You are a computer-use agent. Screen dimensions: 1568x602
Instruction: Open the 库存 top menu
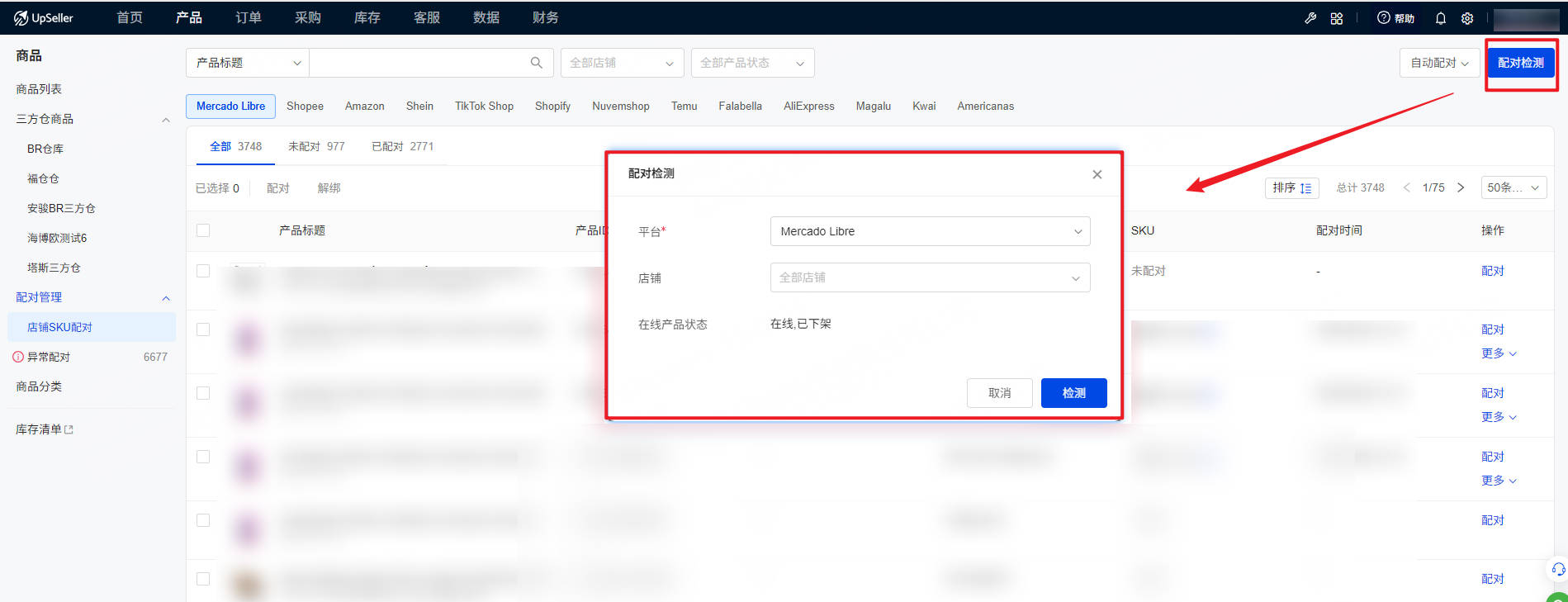(x=367, y=17)
